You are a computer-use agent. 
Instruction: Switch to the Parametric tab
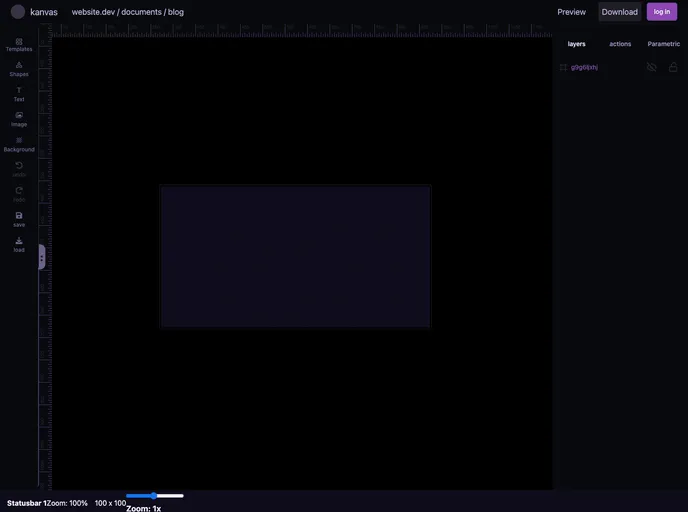663,44
